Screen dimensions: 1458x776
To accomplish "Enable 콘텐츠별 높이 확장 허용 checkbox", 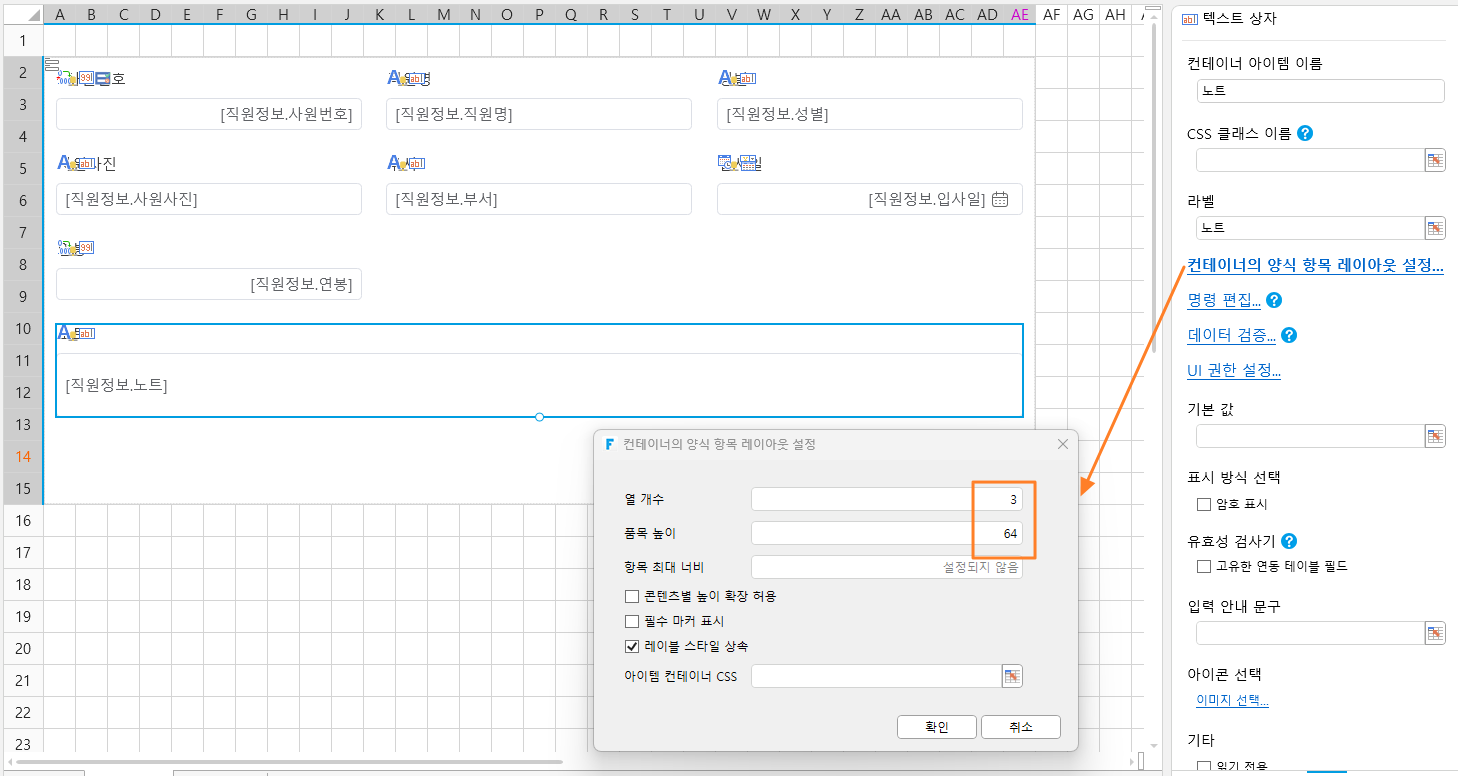I will click(632, 596).
